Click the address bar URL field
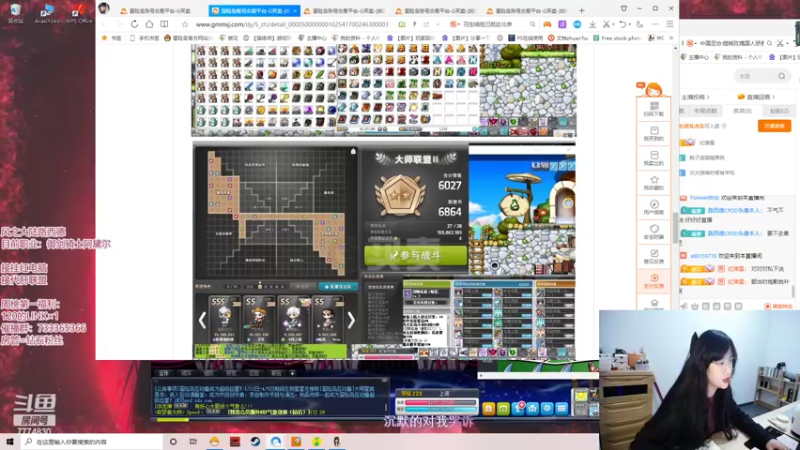 tap(291, 24)
